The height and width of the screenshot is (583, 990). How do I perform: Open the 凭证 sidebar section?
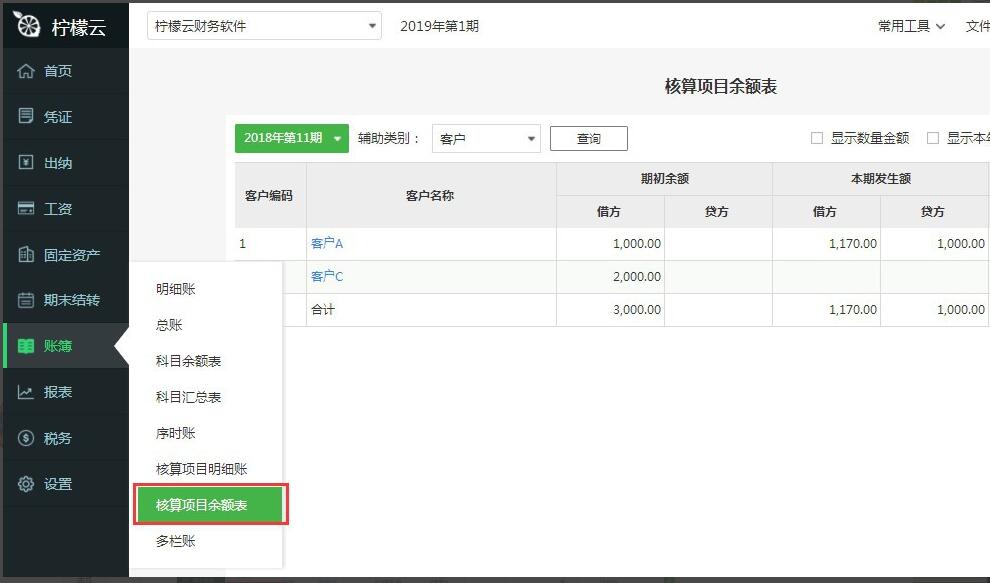pyautogui.click(x=66, y=116)
